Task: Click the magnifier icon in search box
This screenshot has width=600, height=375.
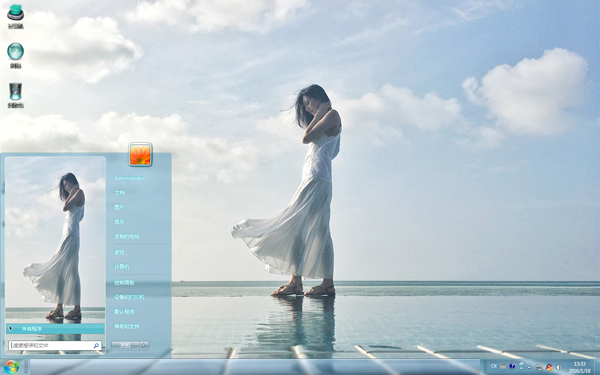Action: click(x=96, y=346)
